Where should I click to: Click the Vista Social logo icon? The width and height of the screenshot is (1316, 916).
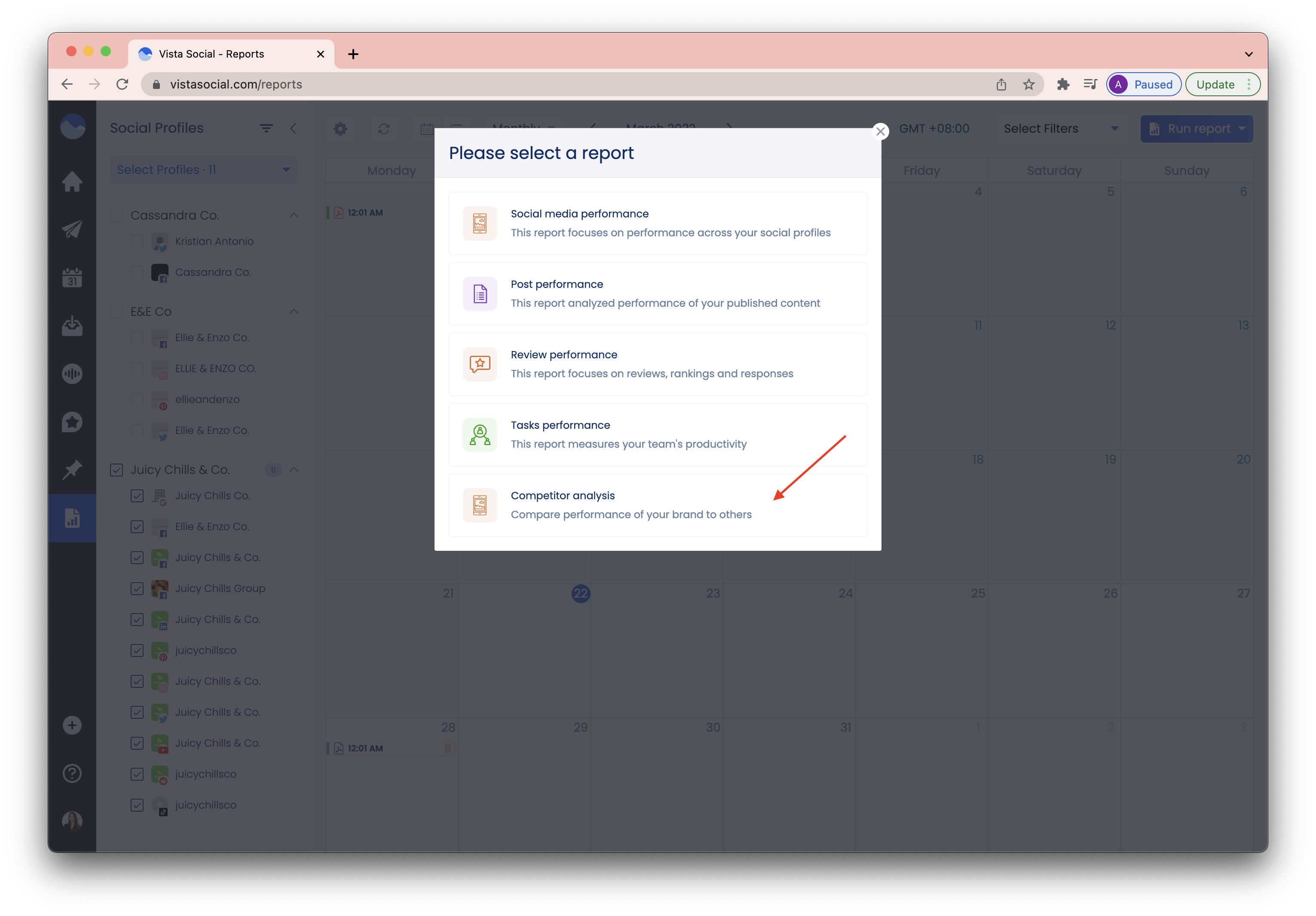coord(72,127)
